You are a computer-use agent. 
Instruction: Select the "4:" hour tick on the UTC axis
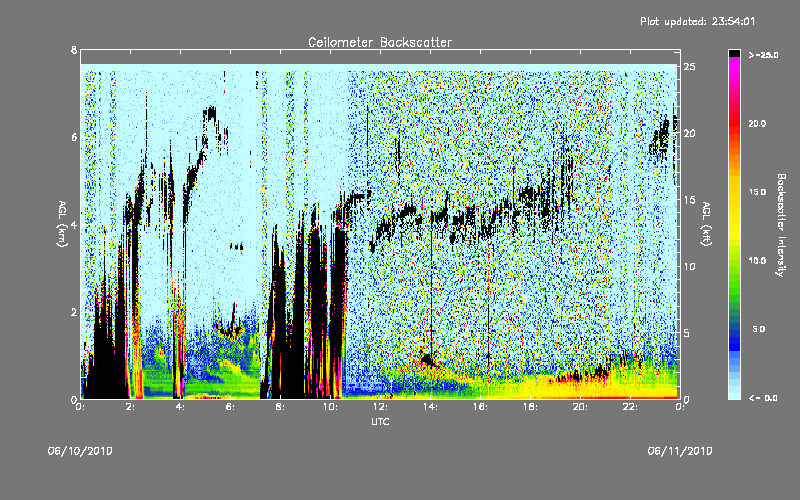[x=180, y=407]
